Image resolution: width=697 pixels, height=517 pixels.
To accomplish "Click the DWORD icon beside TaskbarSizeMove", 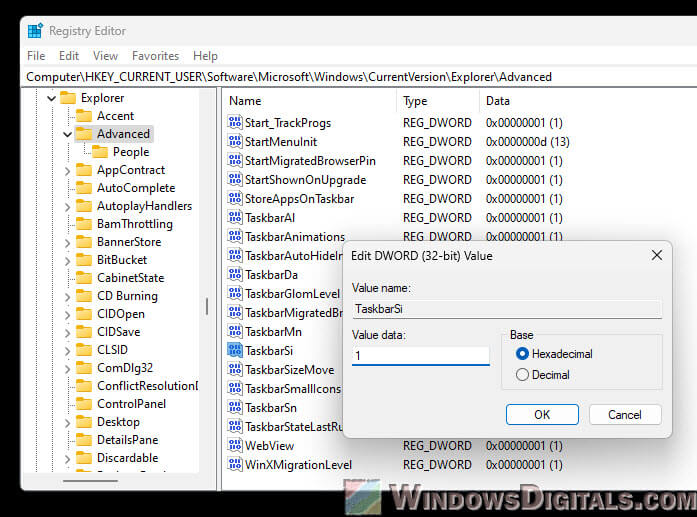I will (x=235, y=369).
